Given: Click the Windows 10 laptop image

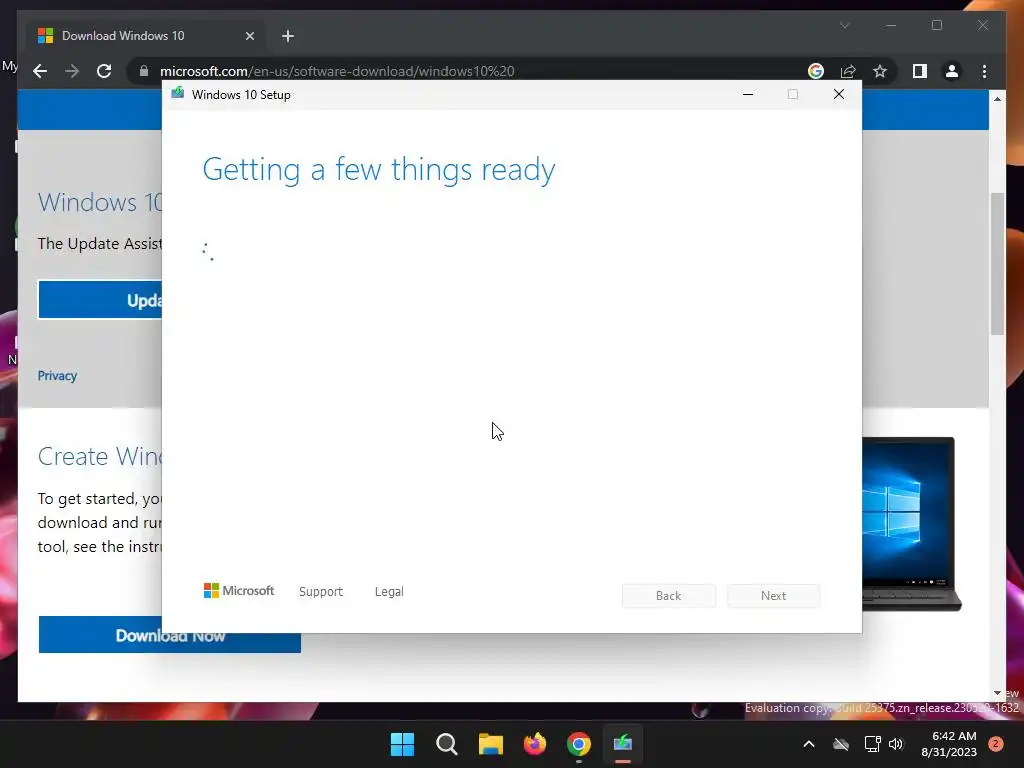Looking at the screenshot, I should [x=912, y=524].
